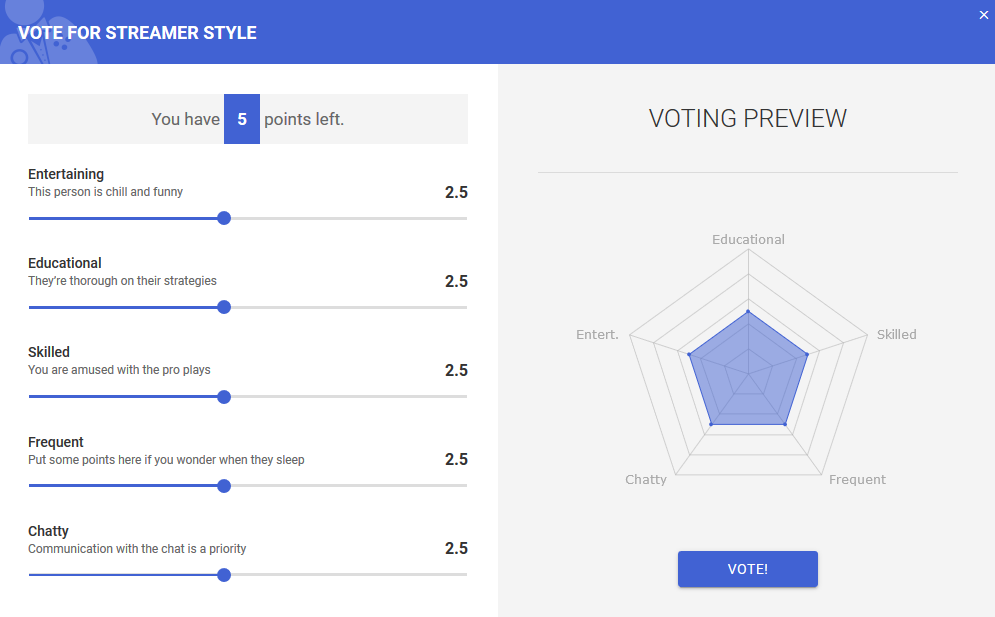Click the VOTE! button
The height and width of the screenshot is (617, 995).
click(x=747, y=569)
